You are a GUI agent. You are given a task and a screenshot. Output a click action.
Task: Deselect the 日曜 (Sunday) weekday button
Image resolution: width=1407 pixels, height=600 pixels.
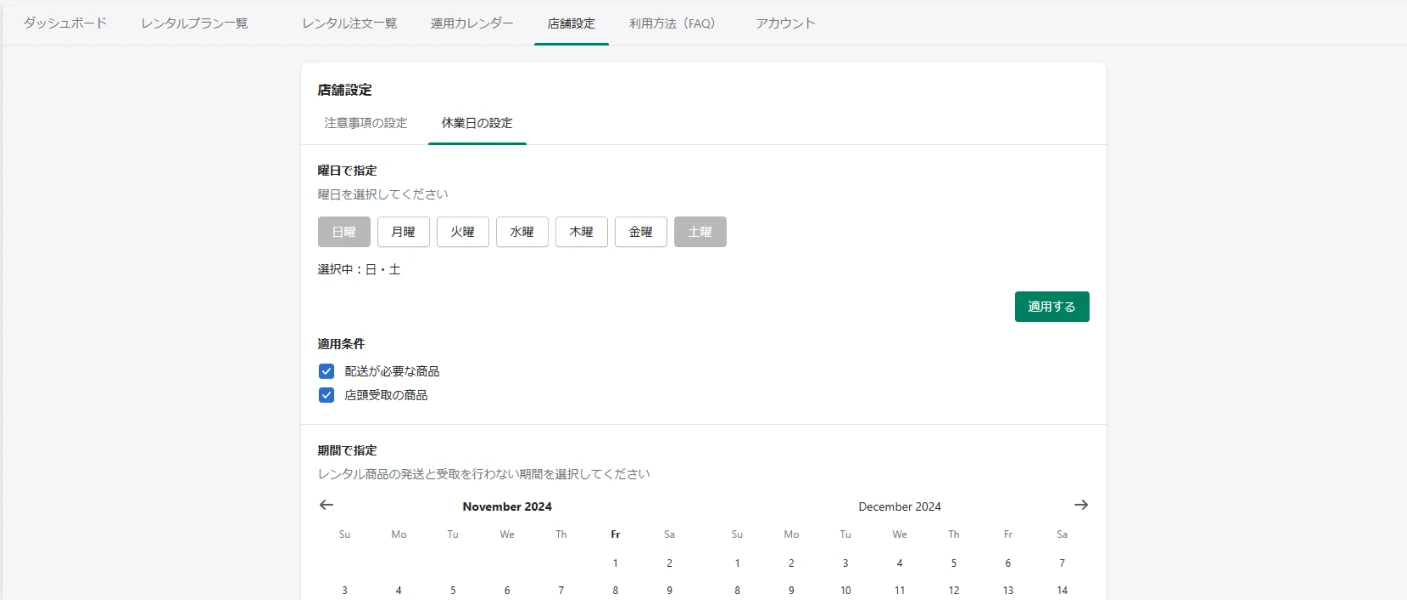(343, 231)
